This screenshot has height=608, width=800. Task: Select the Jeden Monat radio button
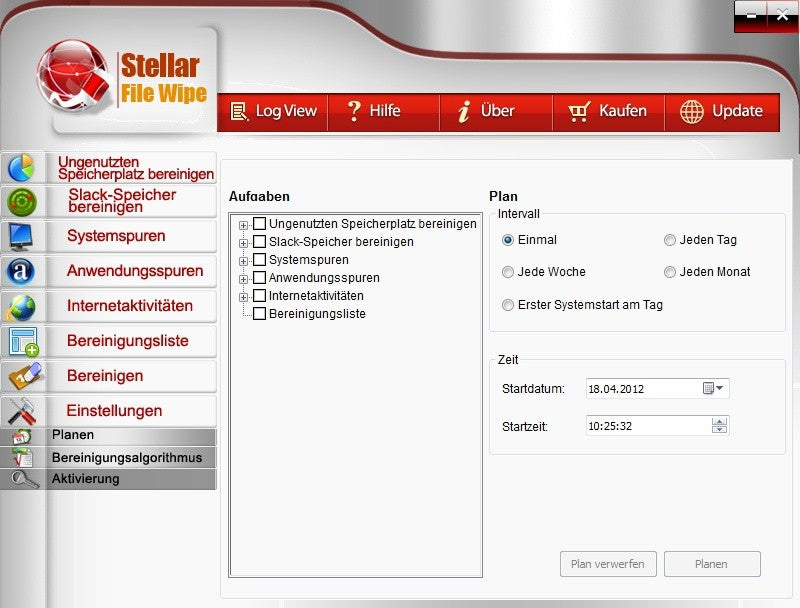pyautogui.click(x=670, y=272)
